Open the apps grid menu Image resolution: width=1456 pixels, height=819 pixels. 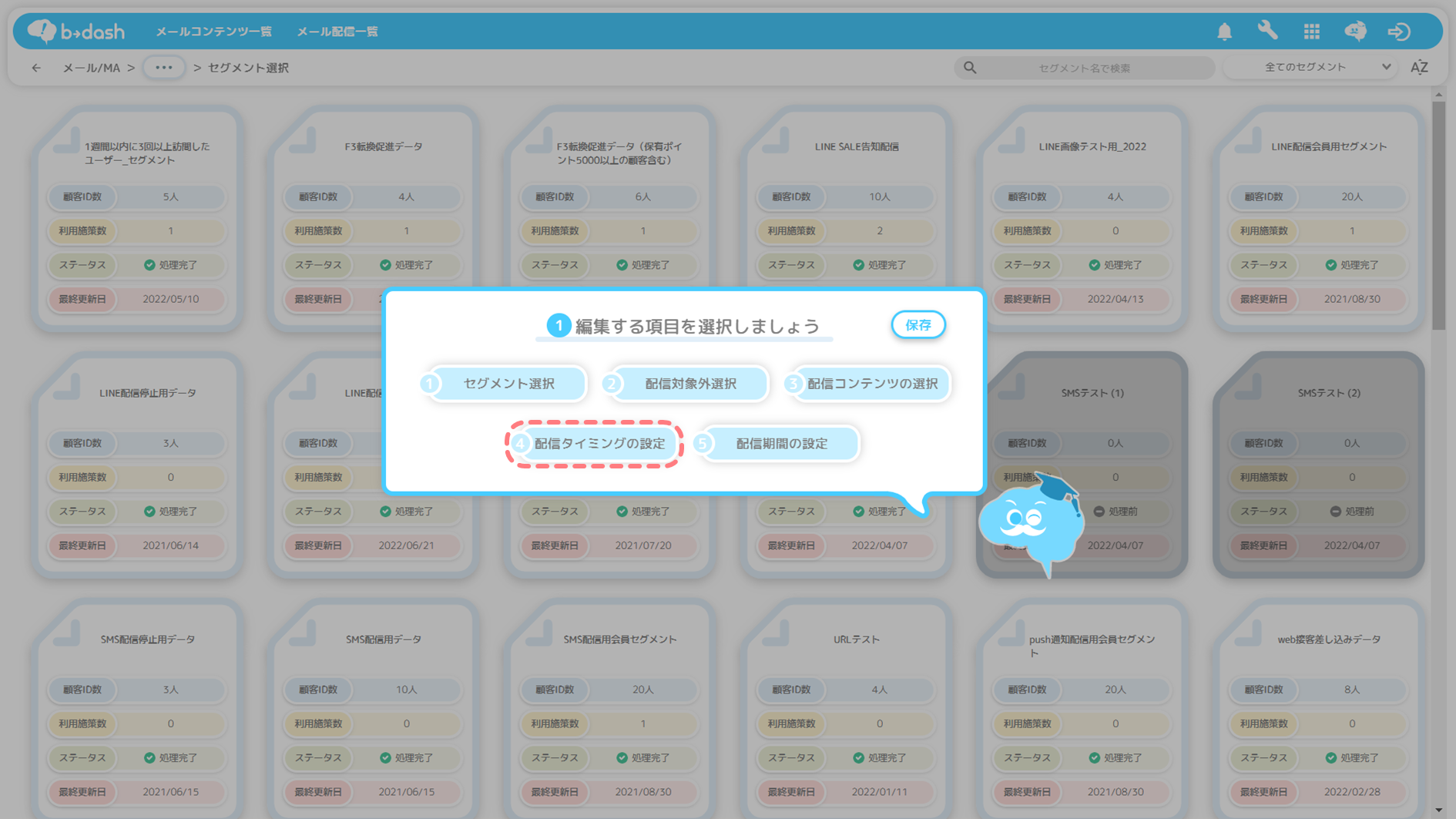point(1311,31)
